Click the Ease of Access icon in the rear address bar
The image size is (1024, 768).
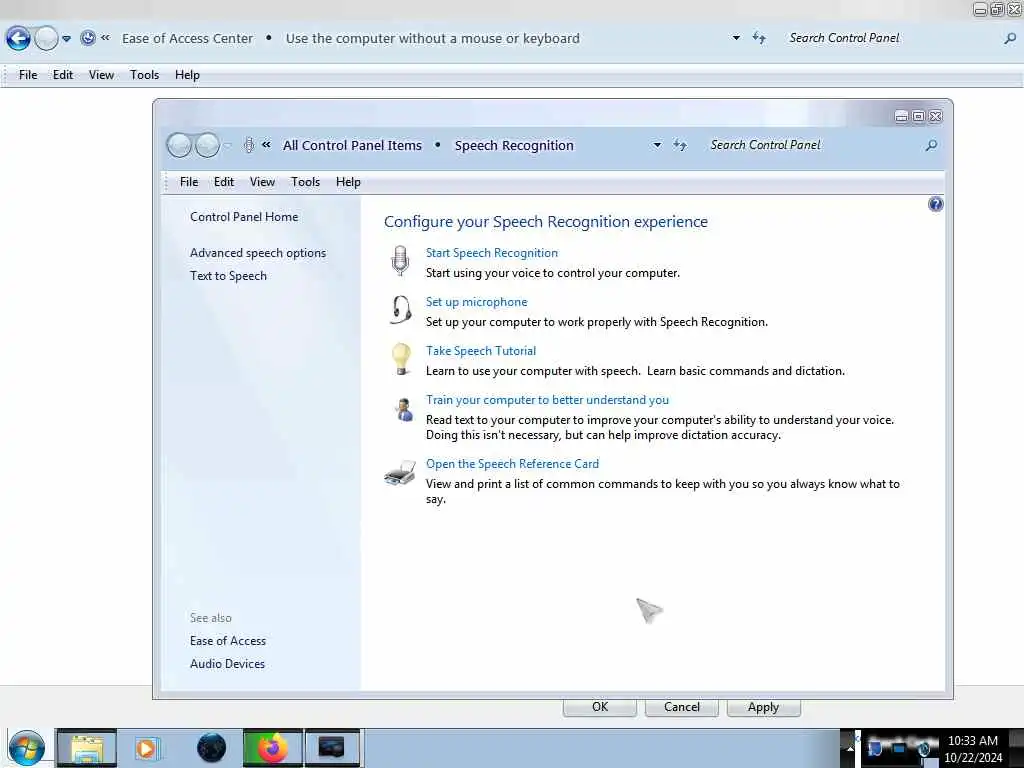[88, 38]
